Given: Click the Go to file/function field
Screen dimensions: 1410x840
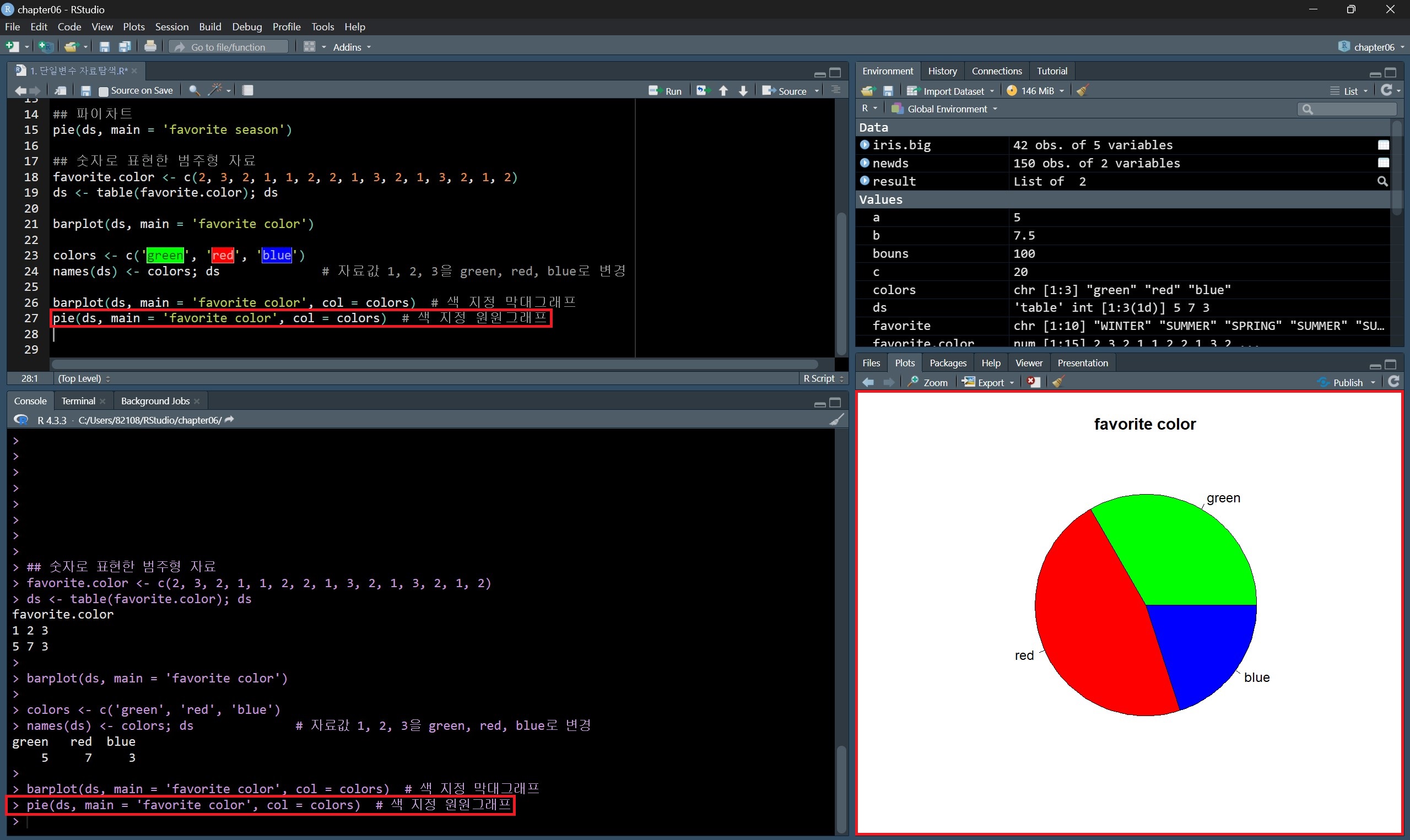Looking at the screenshot, I should [229, 47].
